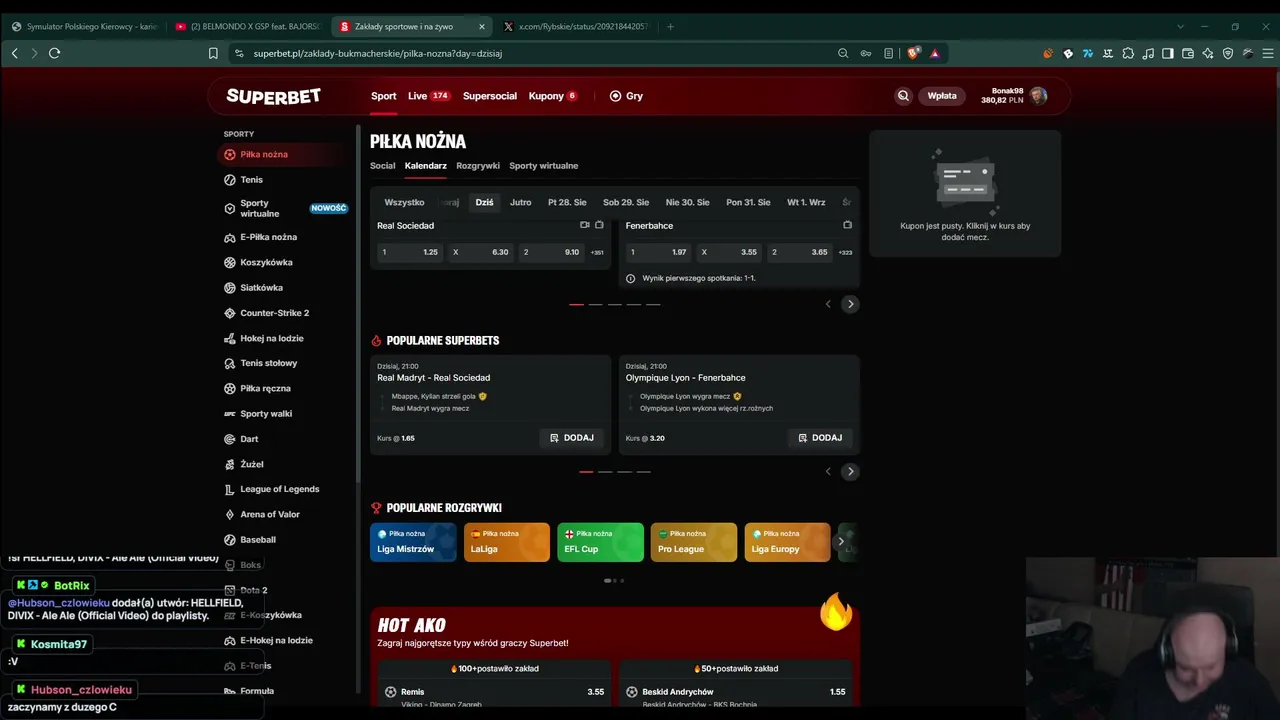Select the League of Legends icon
Screen dimensions: 1280x720
[230, 489]
